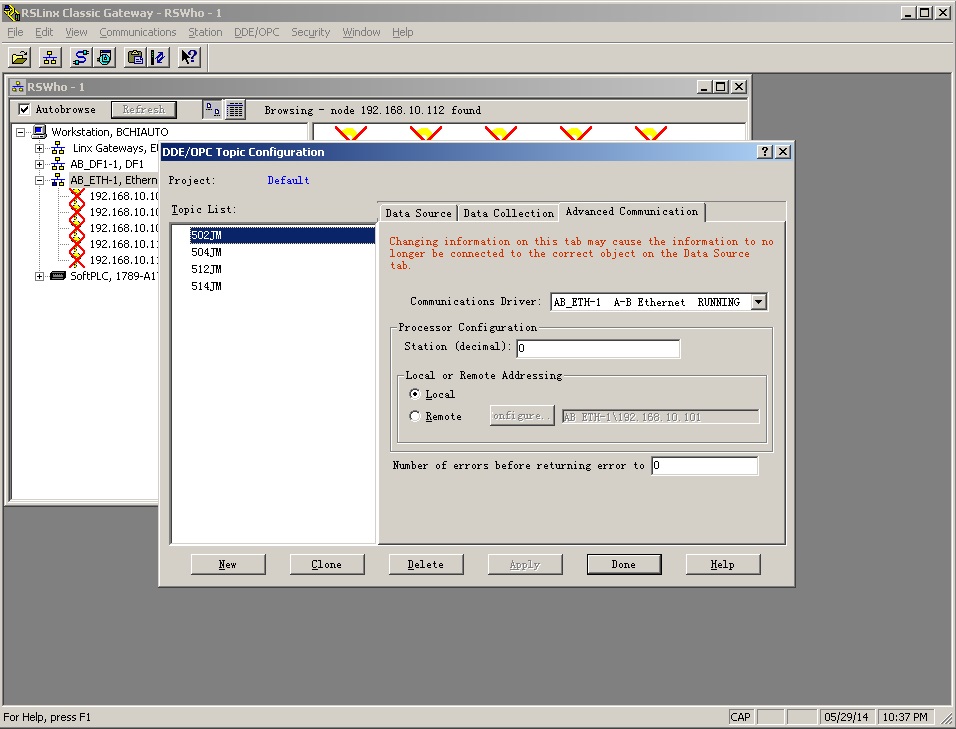Click the 10:37 PM time in status bar
This screenshot has width=956, height=729.
[905, 717]
